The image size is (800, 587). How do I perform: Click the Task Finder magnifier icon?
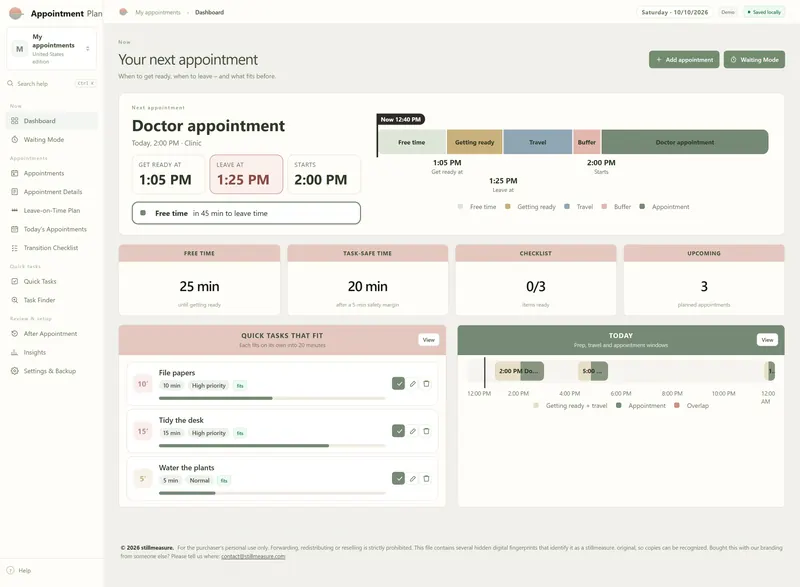14,300
